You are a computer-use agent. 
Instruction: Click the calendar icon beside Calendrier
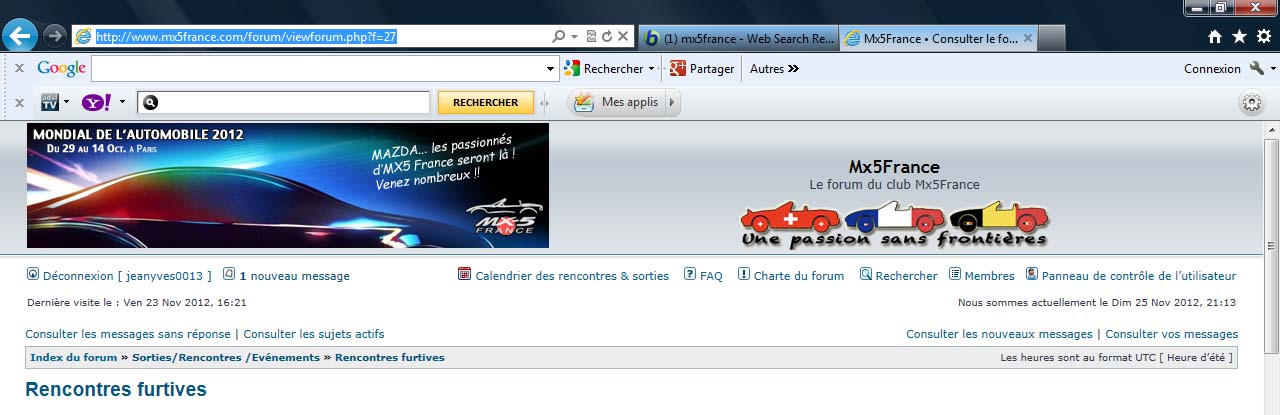[464, 274]
